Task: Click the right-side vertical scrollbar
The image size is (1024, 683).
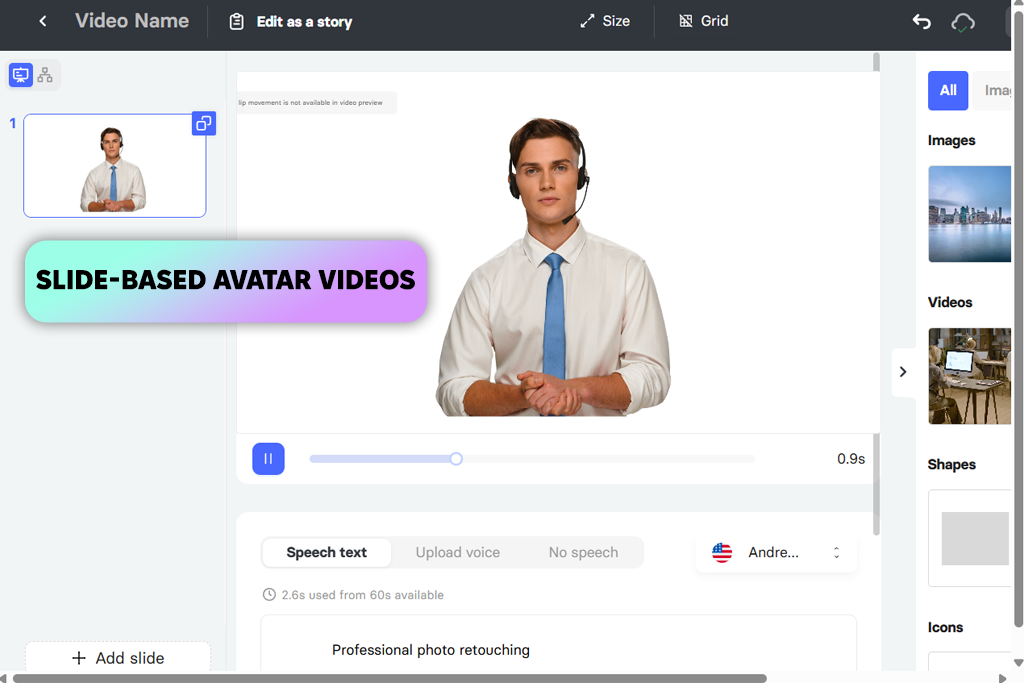Action: click(x=1018, y=320)
